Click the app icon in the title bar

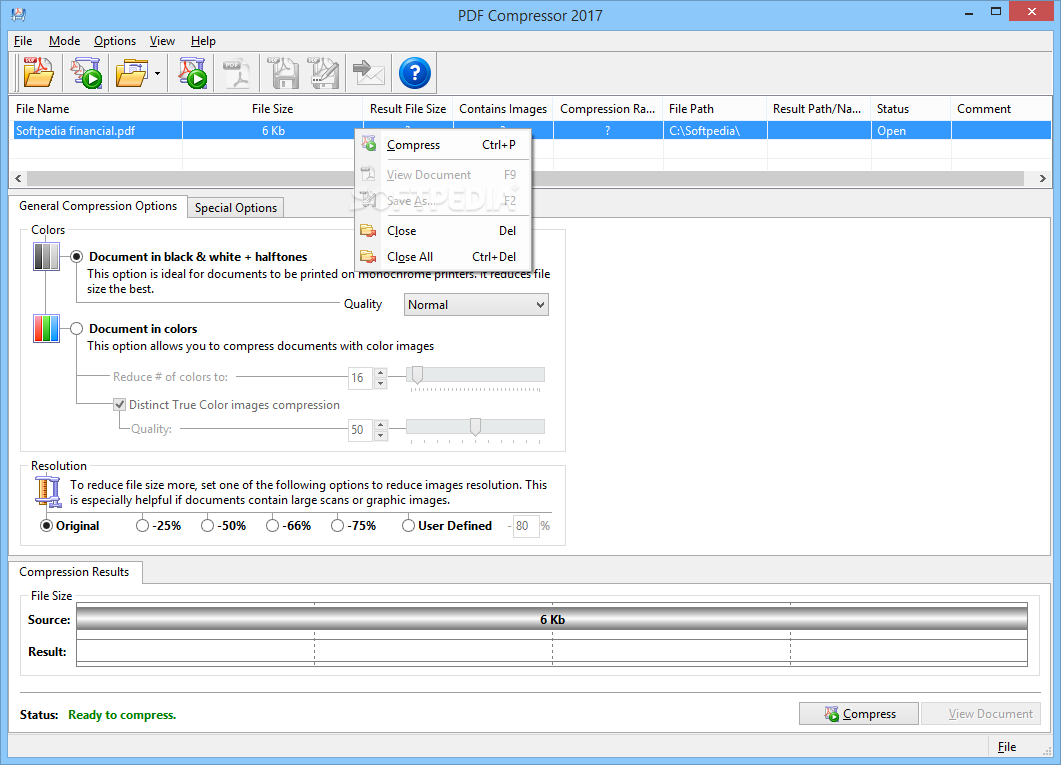18,14
